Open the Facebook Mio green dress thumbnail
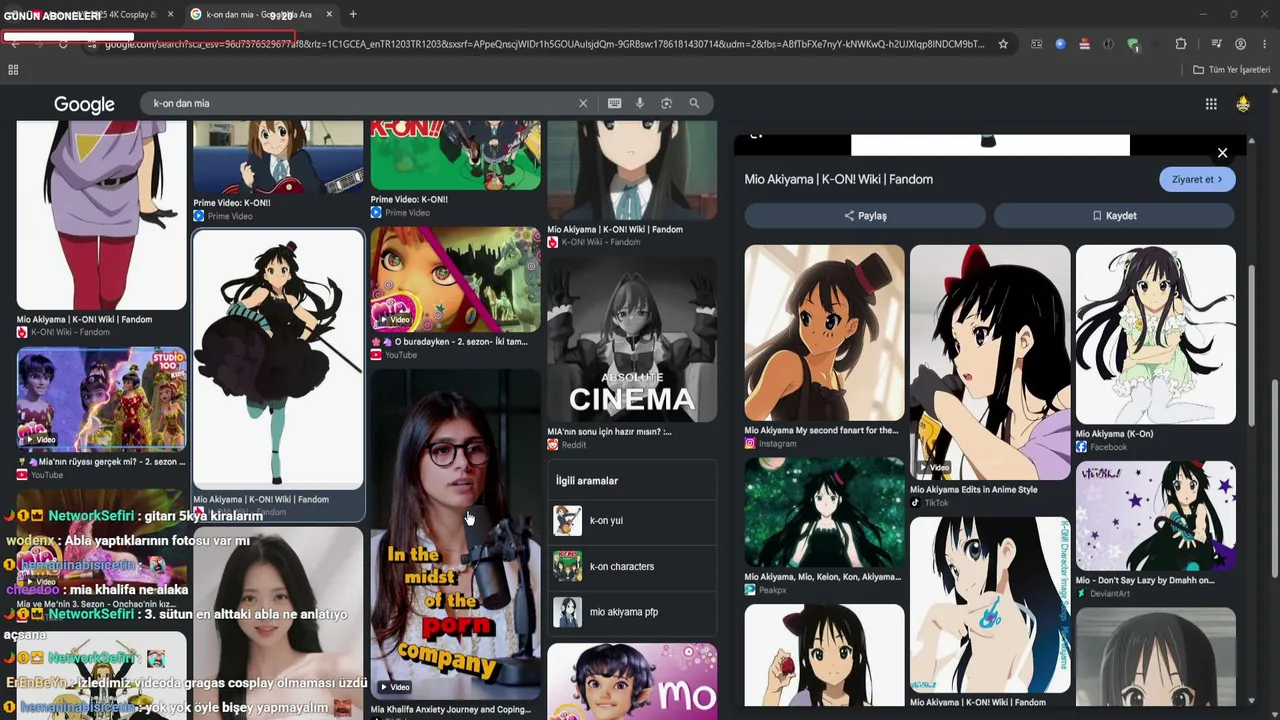The image size is (1280, 720). tap(1156, 335)
